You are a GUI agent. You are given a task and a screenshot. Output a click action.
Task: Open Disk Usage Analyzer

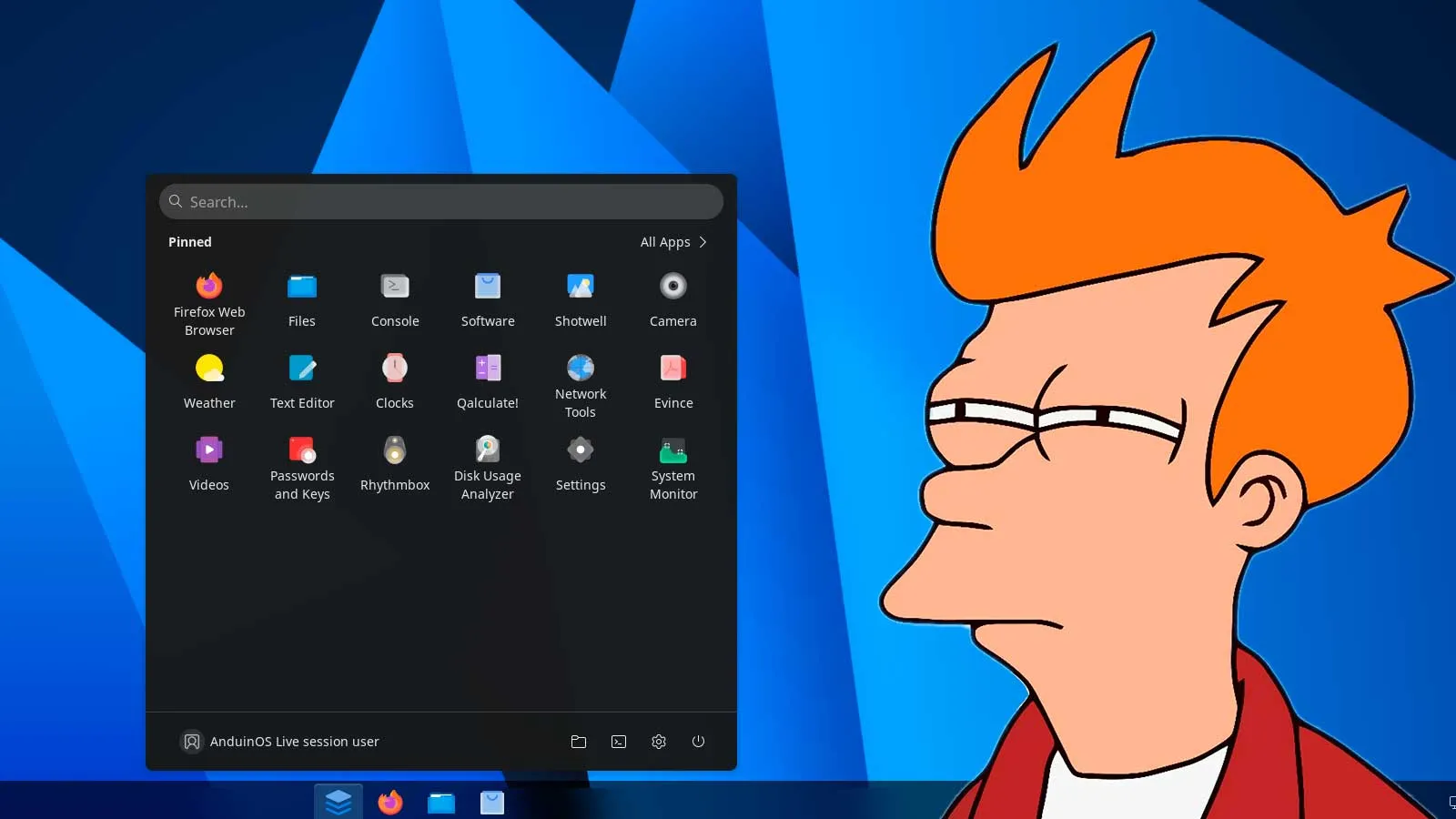click(x=488, y=467)
